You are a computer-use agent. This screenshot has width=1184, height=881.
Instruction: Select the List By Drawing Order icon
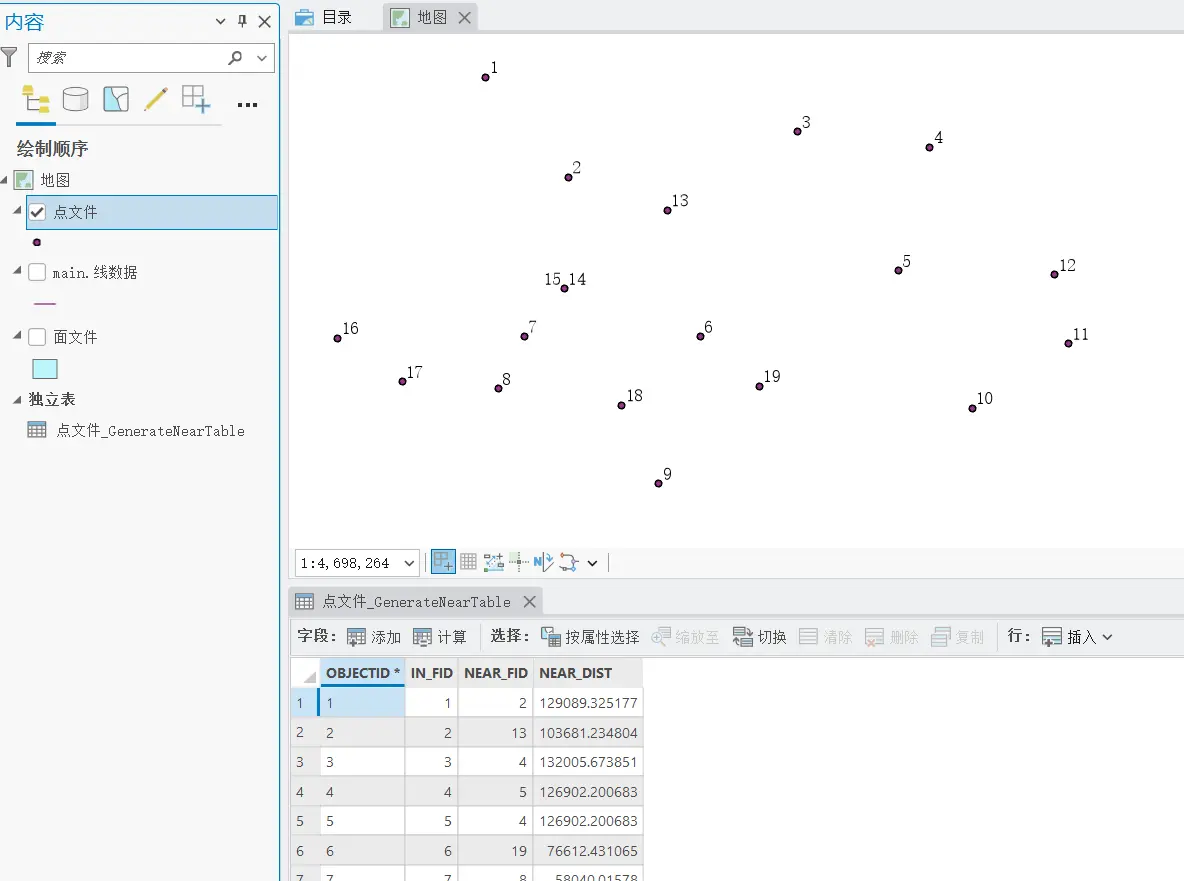pyautogui.click(x=36, y=100)
